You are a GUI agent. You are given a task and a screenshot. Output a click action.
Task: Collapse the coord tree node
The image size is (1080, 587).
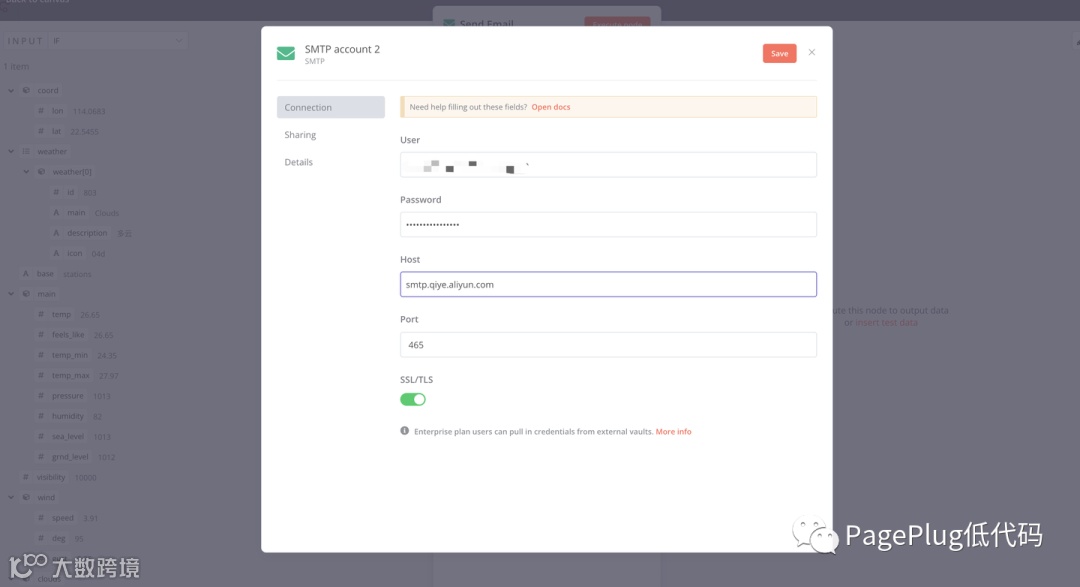coord(11,90)
